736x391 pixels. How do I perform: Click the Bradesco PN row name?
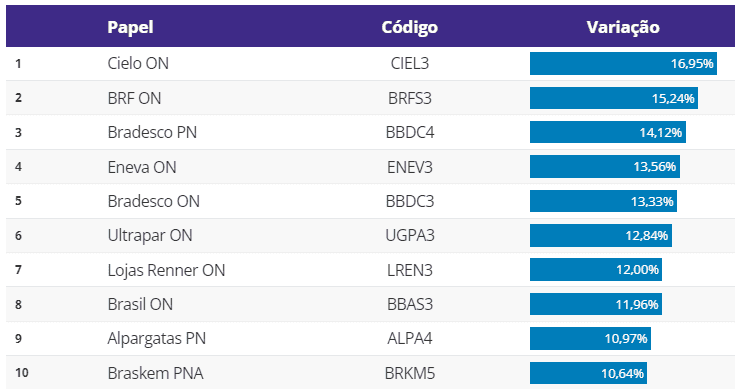pyautogui.click(x=152, y=132)
